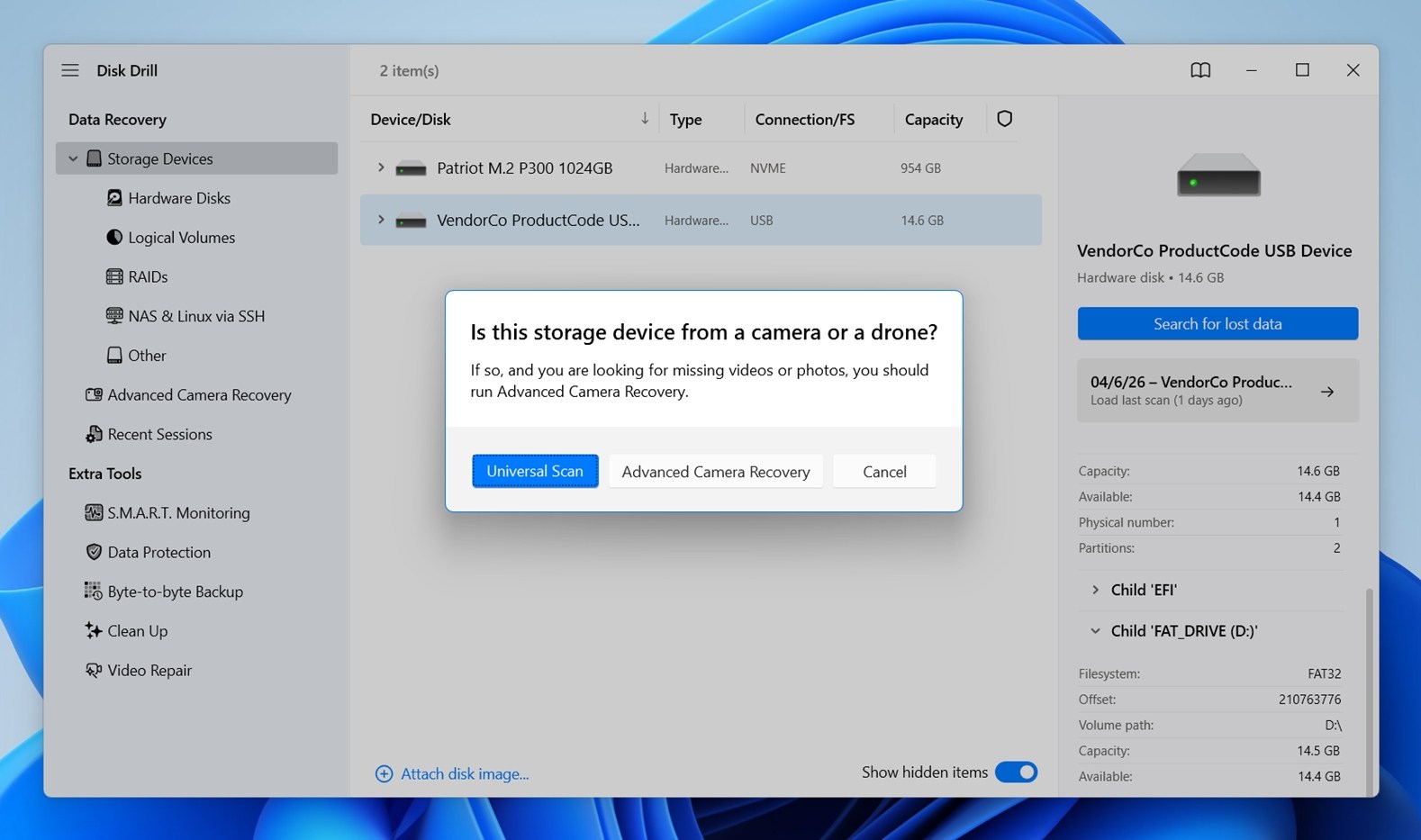
Task: Open the Clean Up tool
Action: point(137,631)
